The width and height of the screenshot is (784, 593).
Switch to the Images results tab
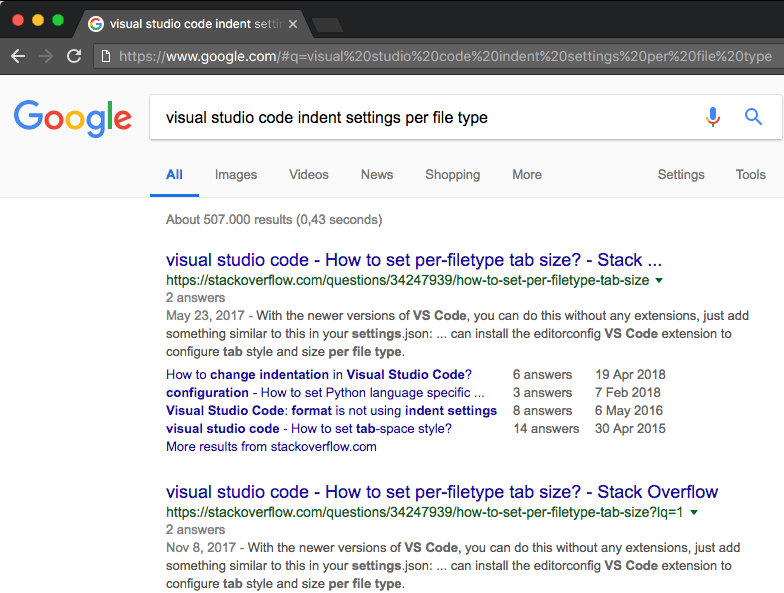pyautogui.click(x=236, y=174)
